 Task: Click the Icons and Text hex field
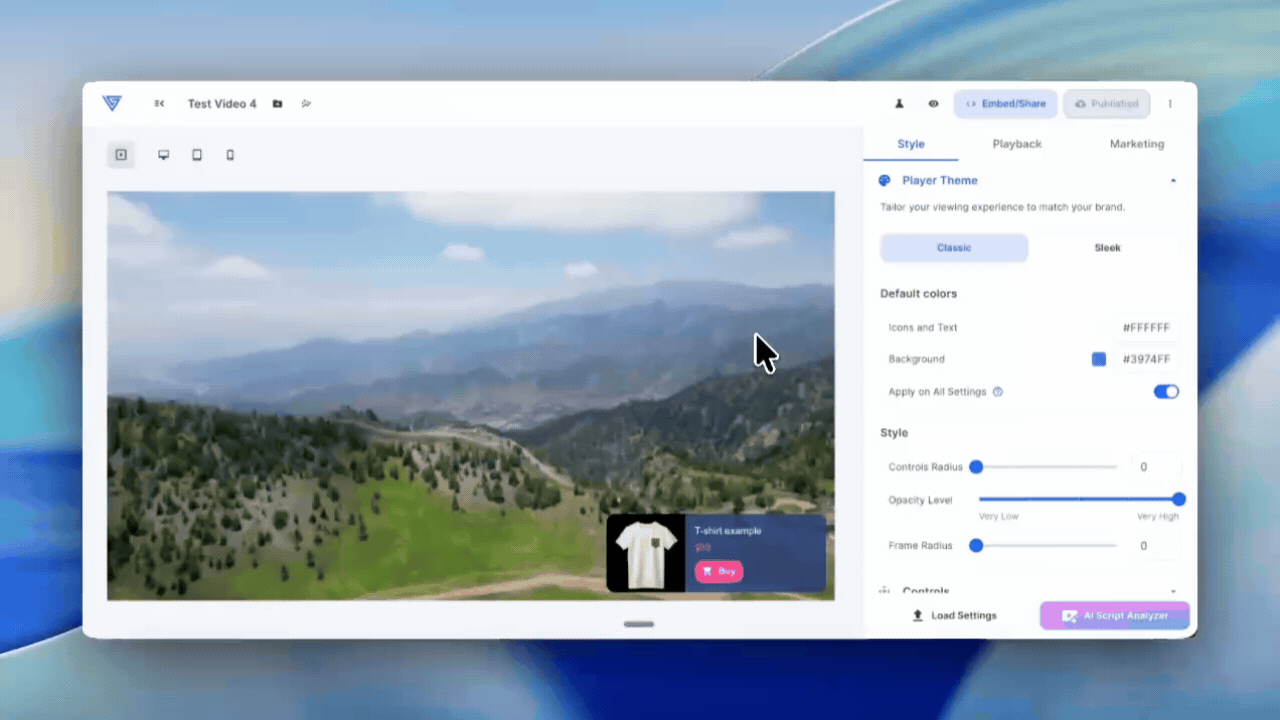1148,328
